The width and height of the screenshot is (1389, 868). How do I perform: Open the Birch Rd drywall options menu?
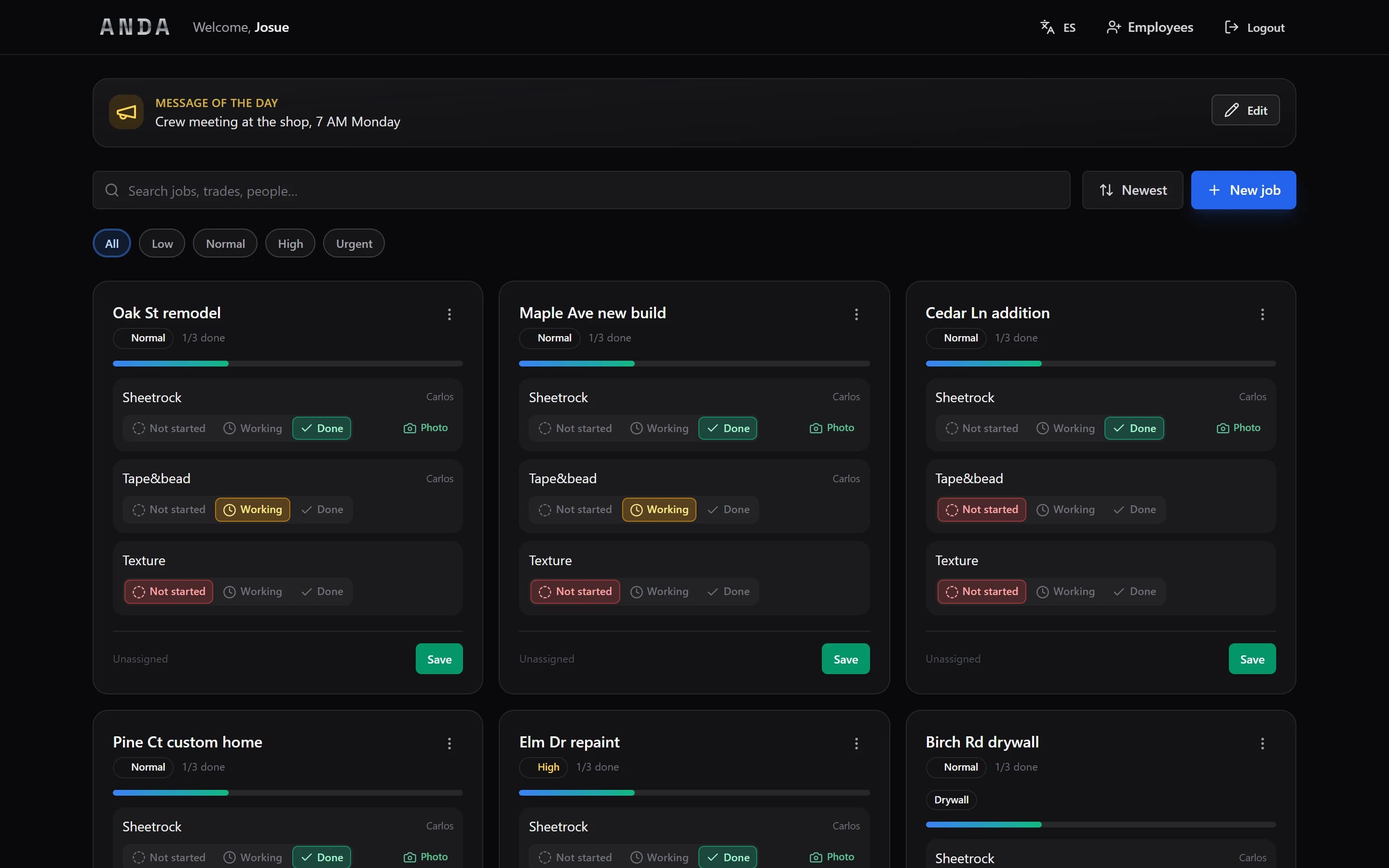tap(1262, 744)
